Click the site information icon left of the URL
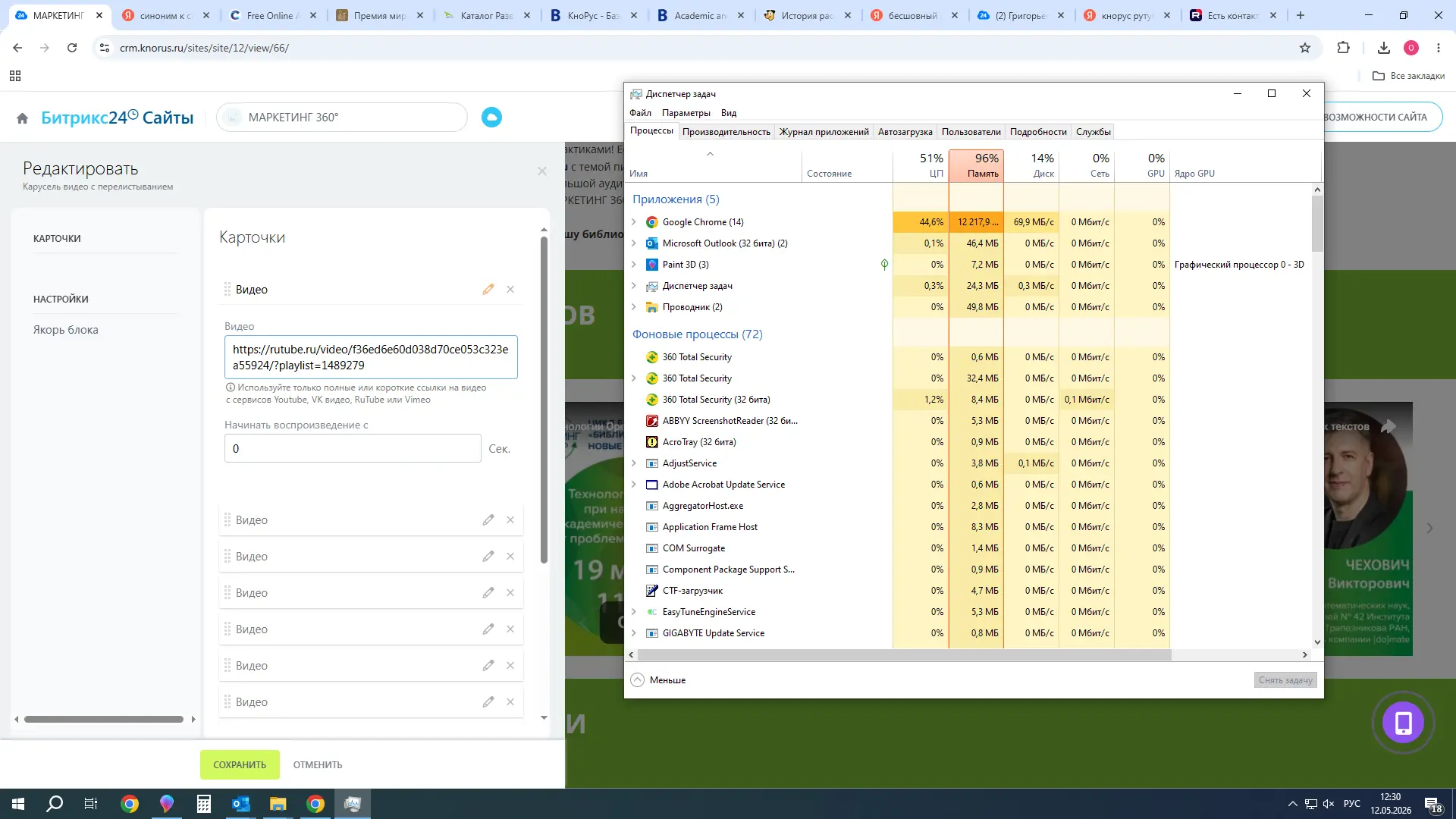 tap(105, 48)
